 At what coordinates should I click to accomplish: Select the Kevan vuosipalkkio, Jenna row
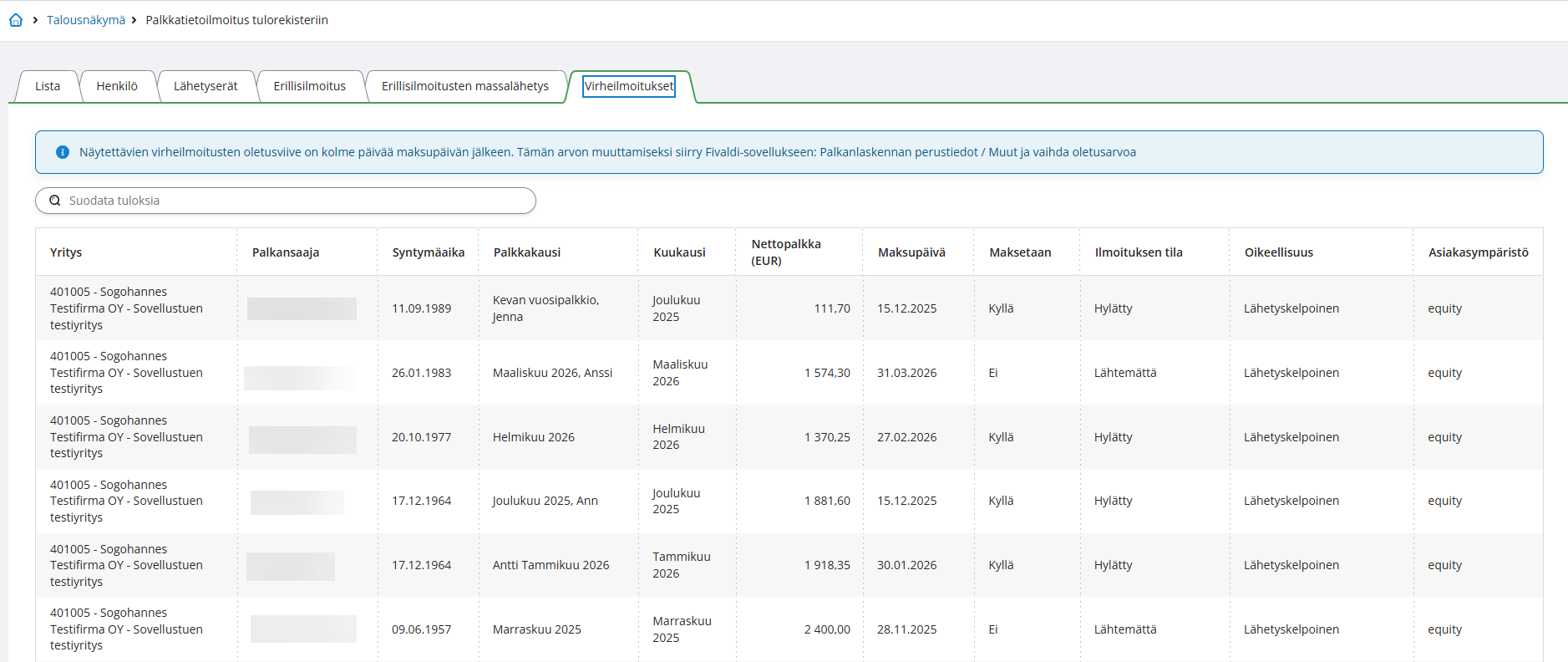click(x=546, y=308)
